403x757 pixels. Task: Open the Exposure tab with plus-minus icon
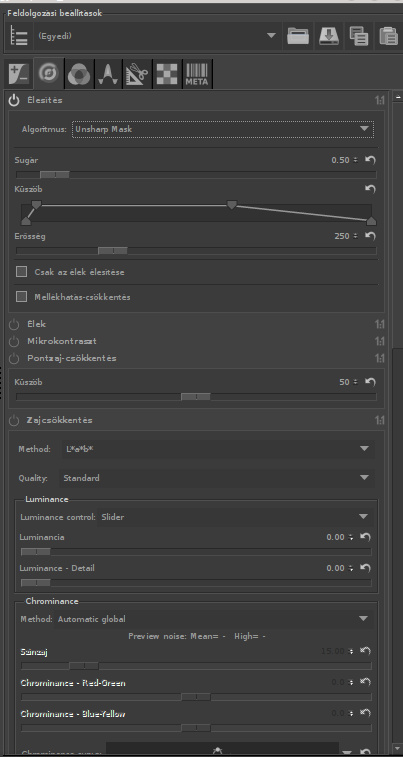pos(19,74)
